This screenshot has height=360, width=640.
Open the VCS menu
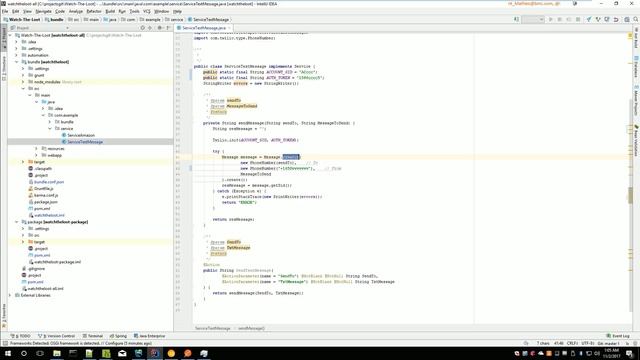147,11
